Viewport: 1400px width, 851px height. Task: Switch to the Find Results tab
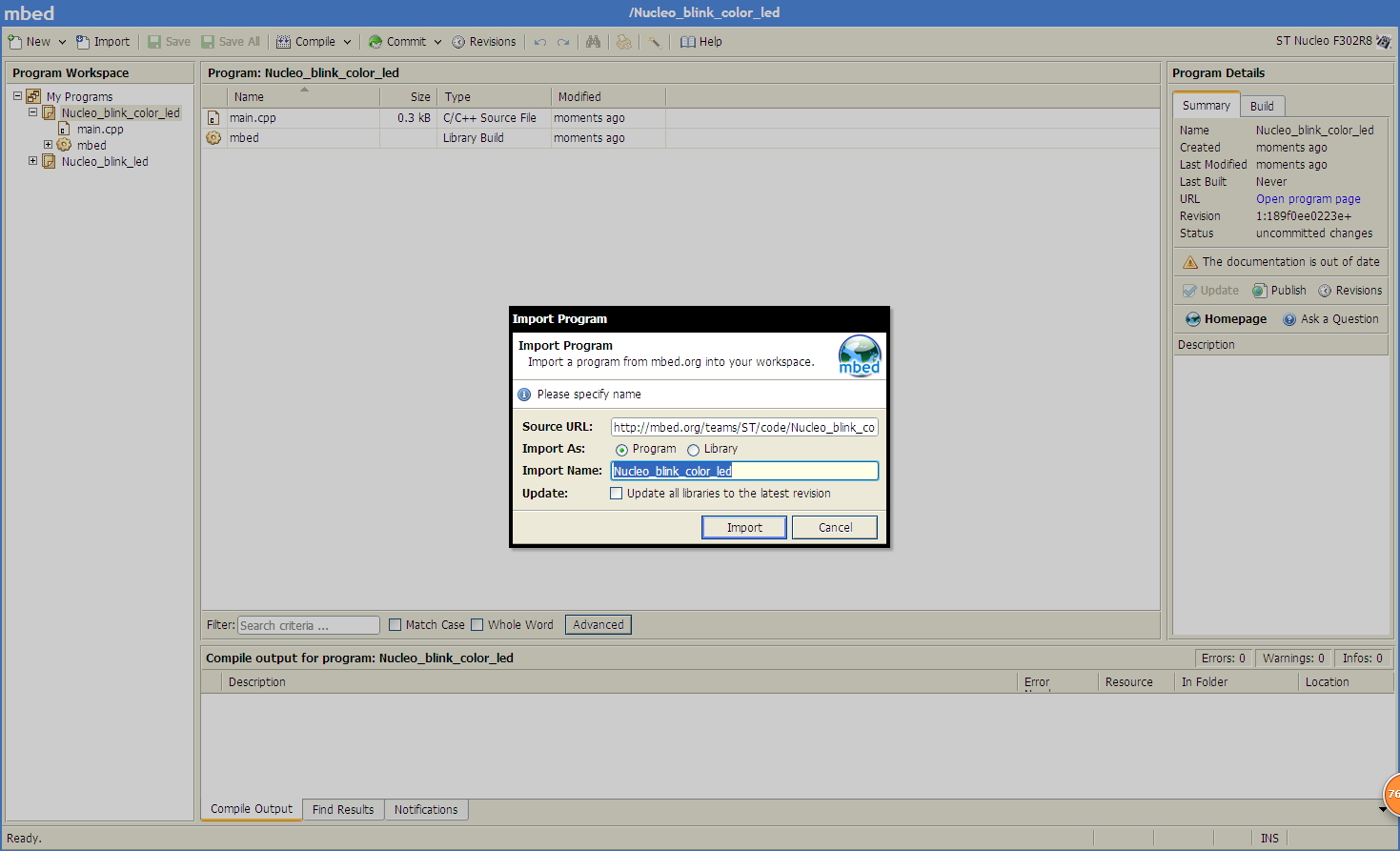[x=343, y=810]
